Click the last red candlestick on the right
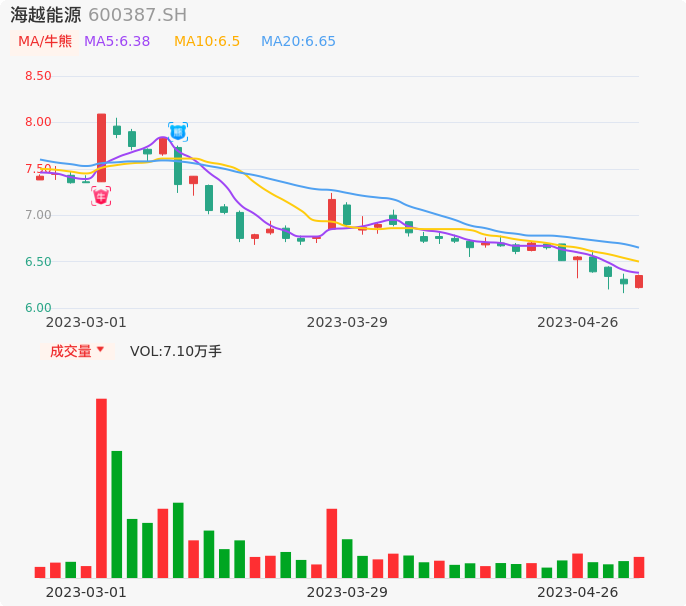Image resolution: width=686 pixels, height=606 pixels. (639, 281)
